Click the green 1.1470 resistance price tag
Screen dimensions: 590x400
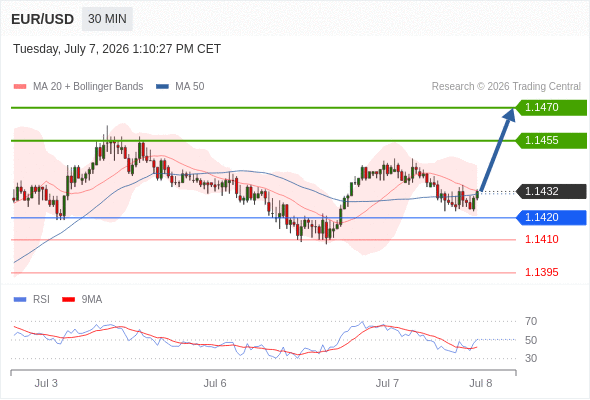tap(551, 108)
